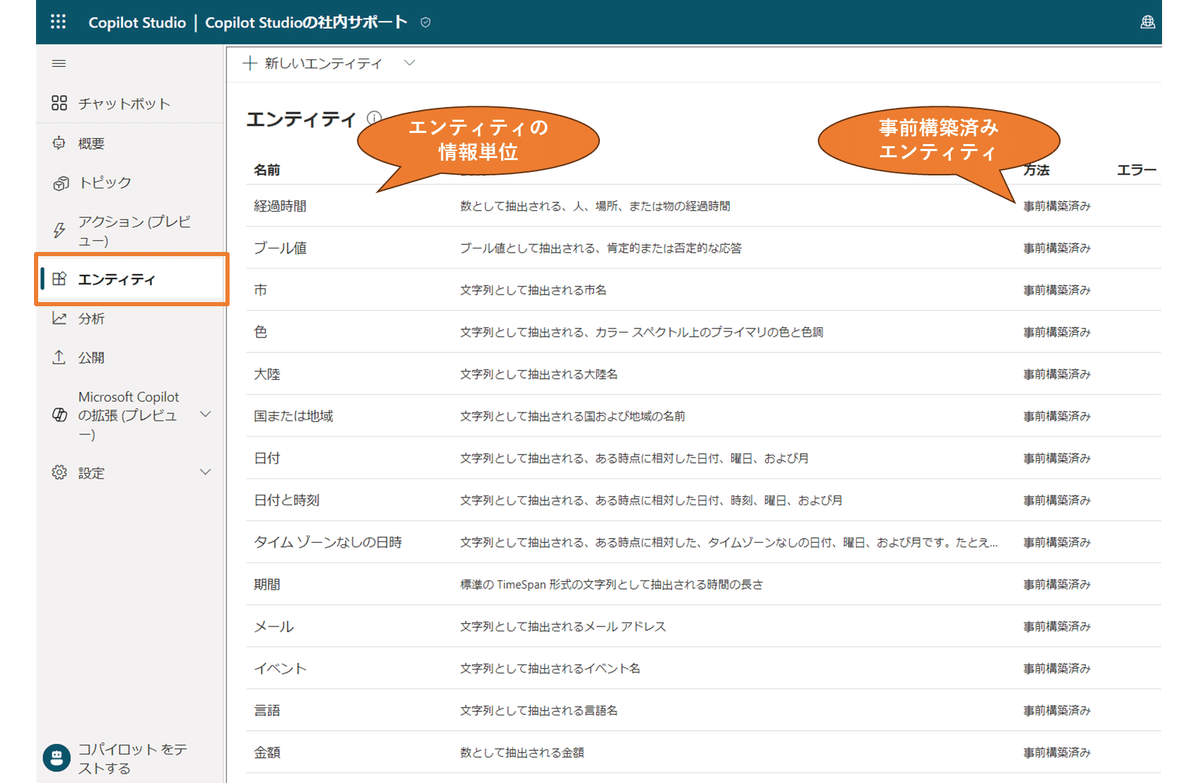
Task: Click the info icon next to エンティティ heading
Action: coord(375,119)
